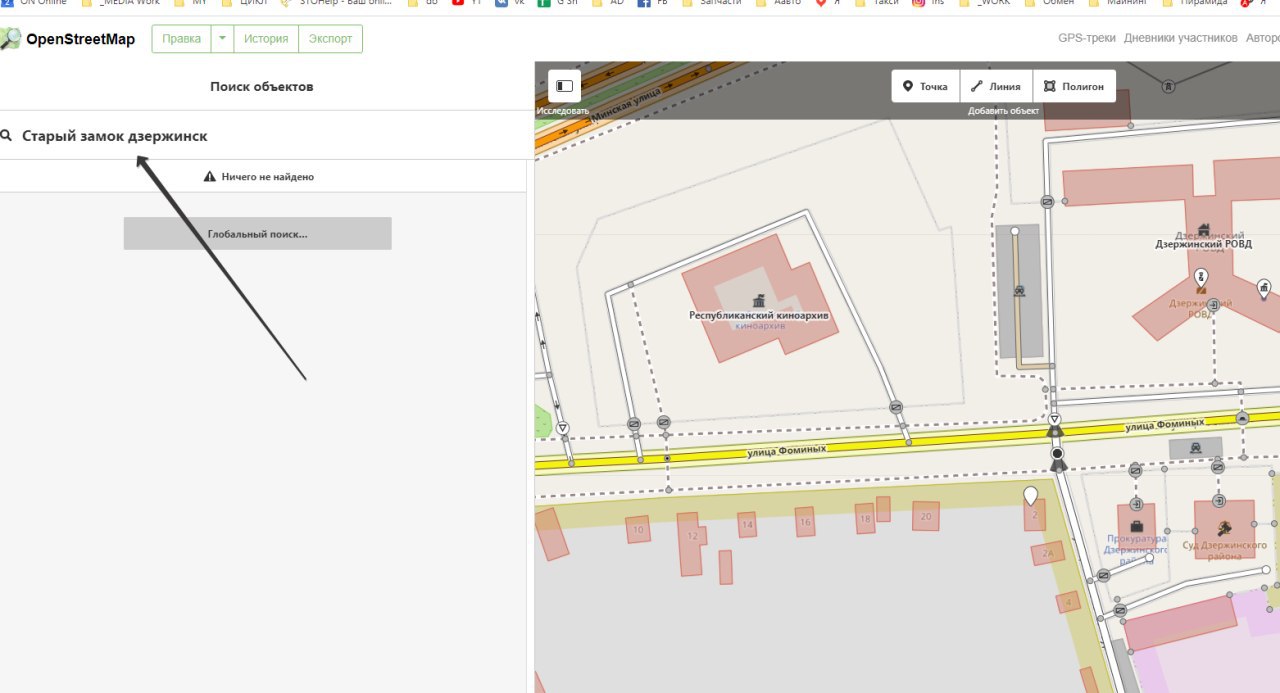The height and width of the screenshot is (693, 1280).
Task: Select the white pin marker on building 2
Action: pyautogui.click(x=1031, y=495)
